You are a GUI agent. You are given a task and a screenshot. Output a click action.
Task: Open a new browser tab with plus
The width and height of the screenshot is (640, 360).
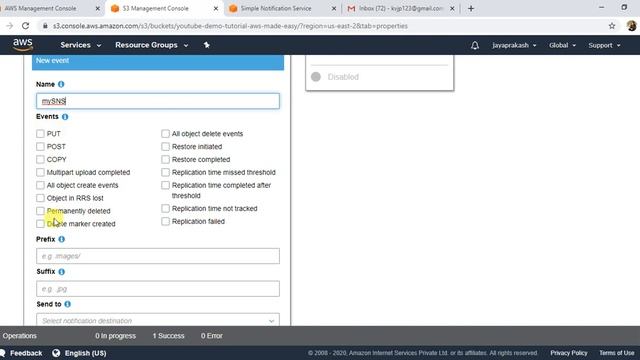471,8
